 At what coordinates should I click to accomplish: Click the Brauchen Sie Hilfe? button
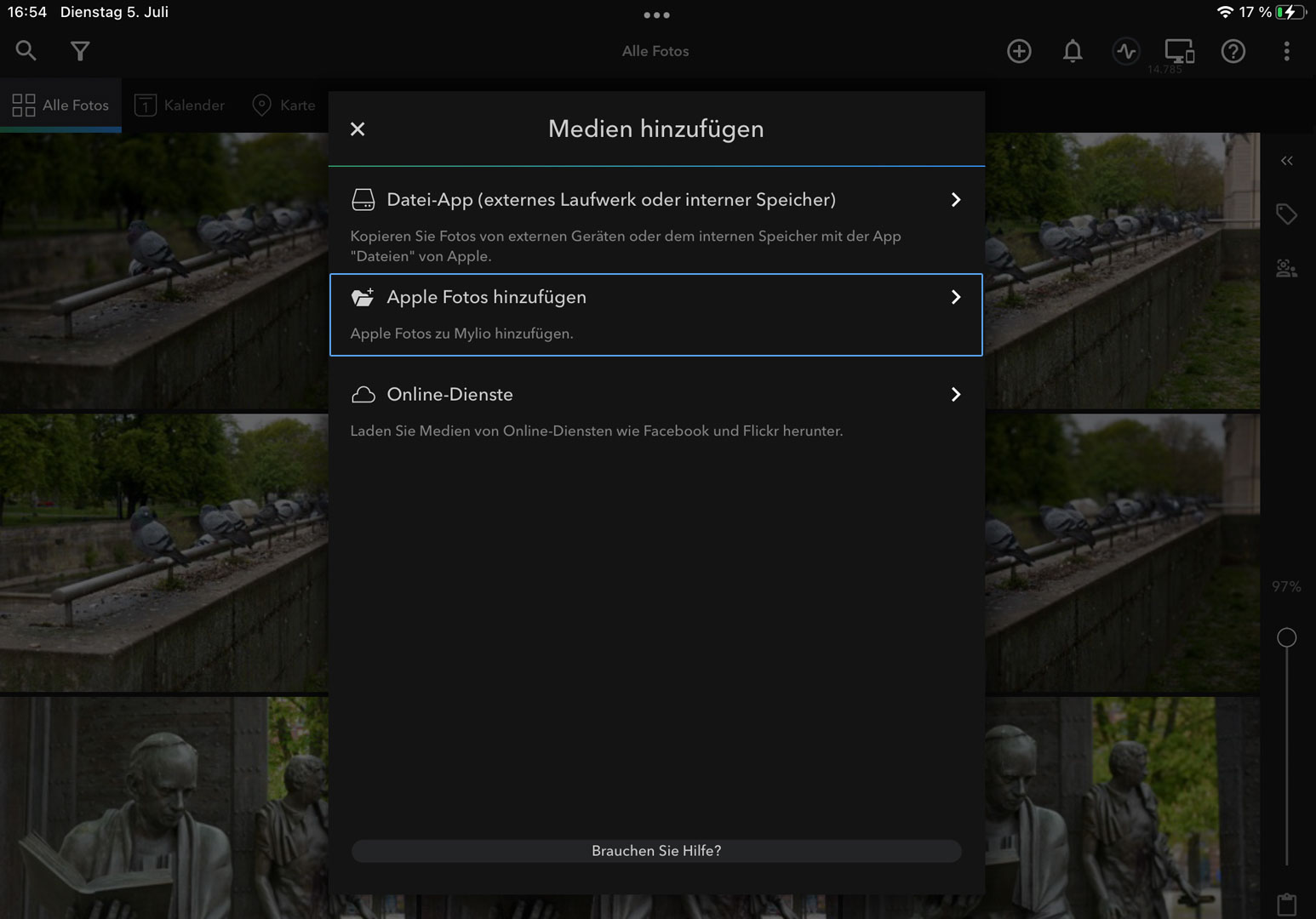[656, 851]
